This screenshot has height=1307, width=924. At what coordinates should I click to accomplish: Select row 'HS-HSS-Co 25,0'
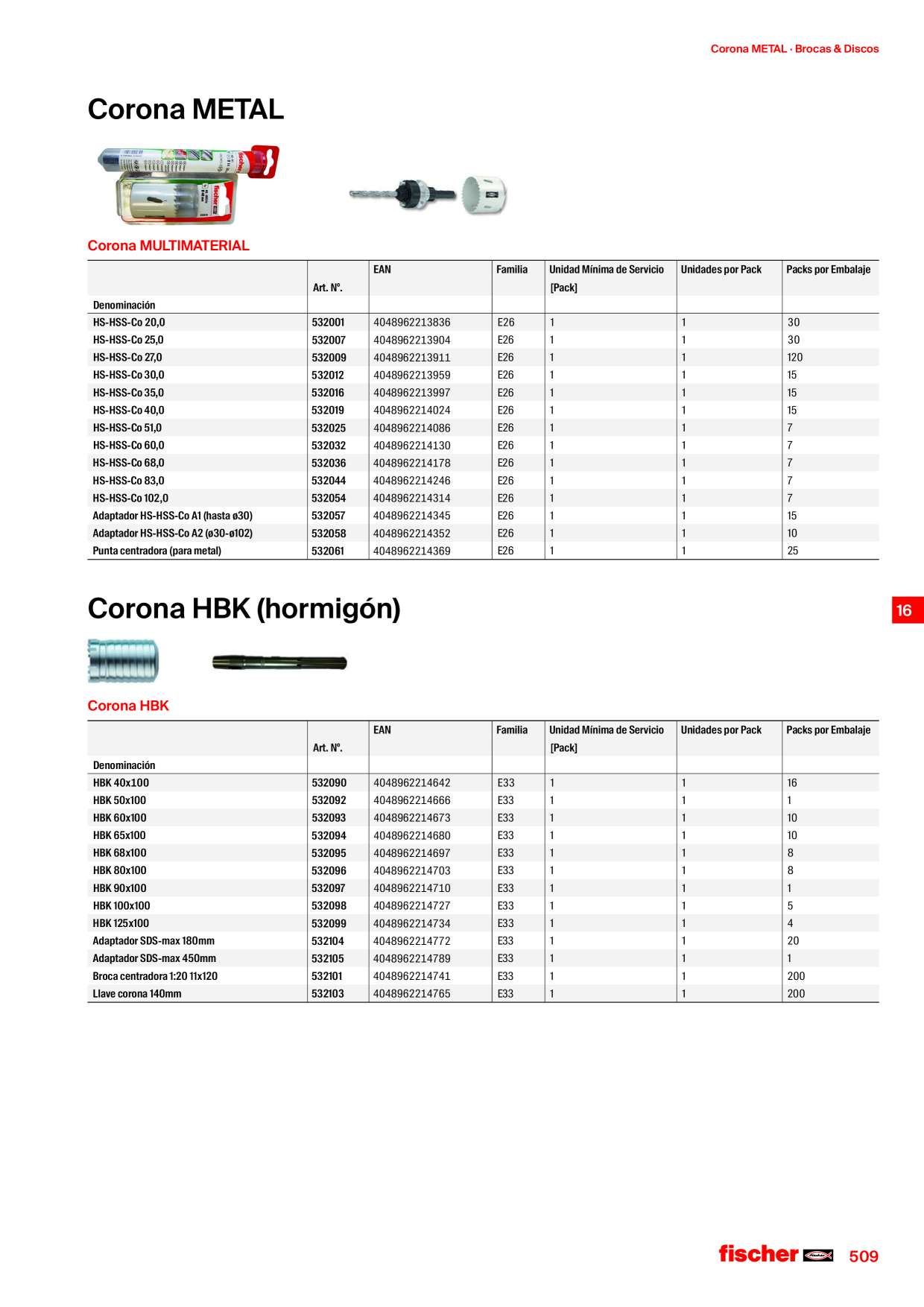[x=483, y=340]
